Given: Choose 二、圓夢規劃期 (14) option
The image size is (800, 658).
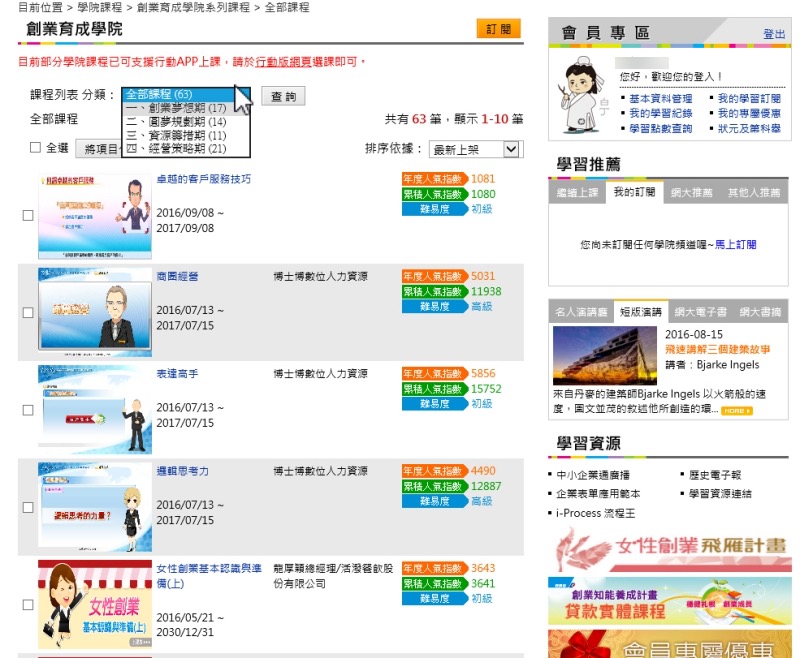Looking at the screenshot, I should coord(186,122).
